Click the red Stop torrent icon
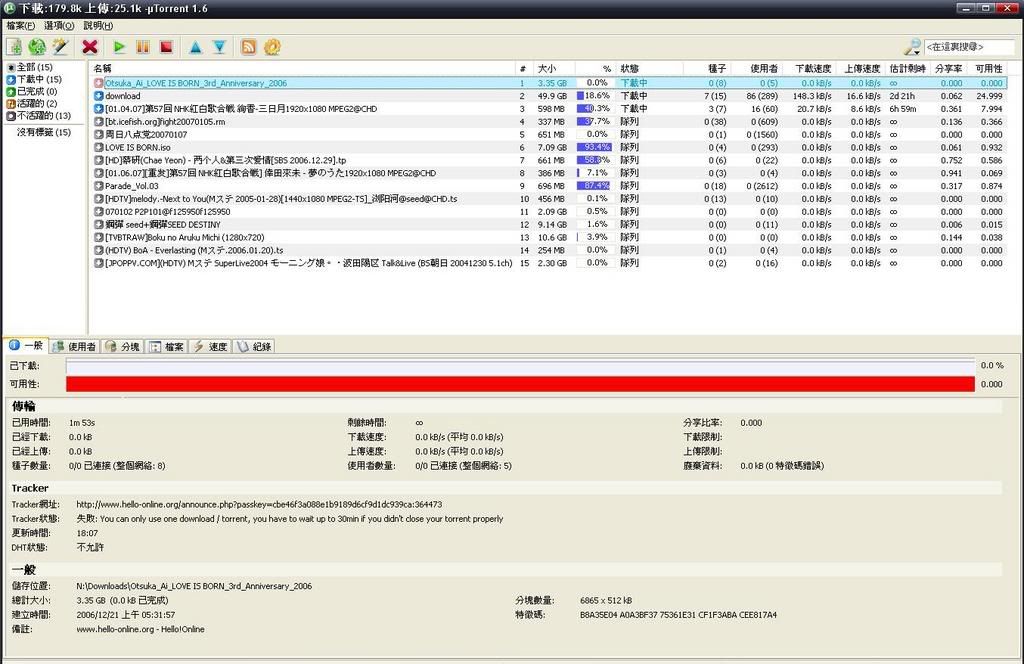The height and width of the screenshot is (664, 1024). click(x=166, y=47)
